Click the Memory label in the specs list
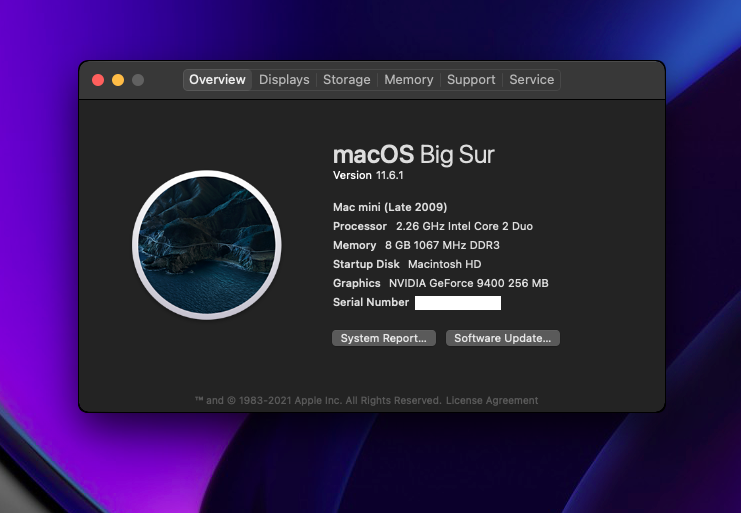This screenshot has height=513, width=741. click(x=354, y=245)
